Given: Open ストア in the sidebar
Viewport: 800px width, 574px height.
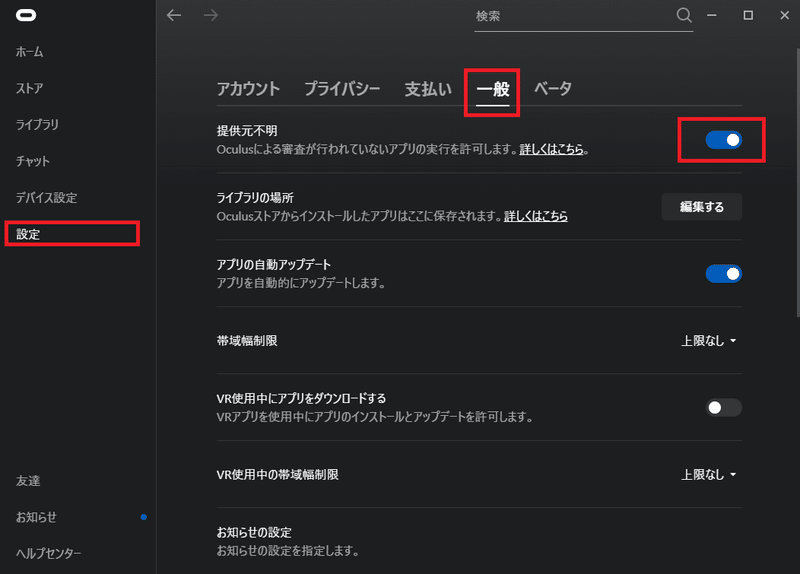Looking at the screenshot, I should coord(30,88).
